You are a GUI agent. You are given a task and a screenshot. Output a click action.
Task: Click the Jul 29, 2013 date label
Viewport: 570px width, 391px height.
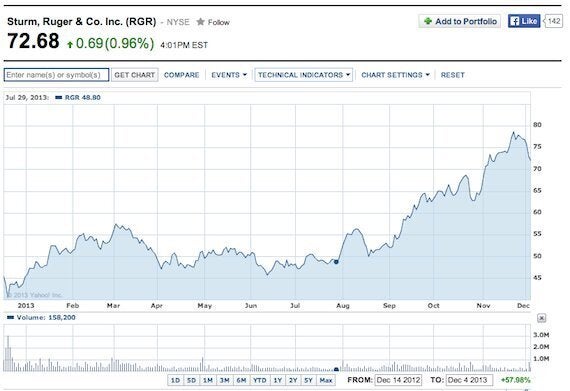[27, 97]
